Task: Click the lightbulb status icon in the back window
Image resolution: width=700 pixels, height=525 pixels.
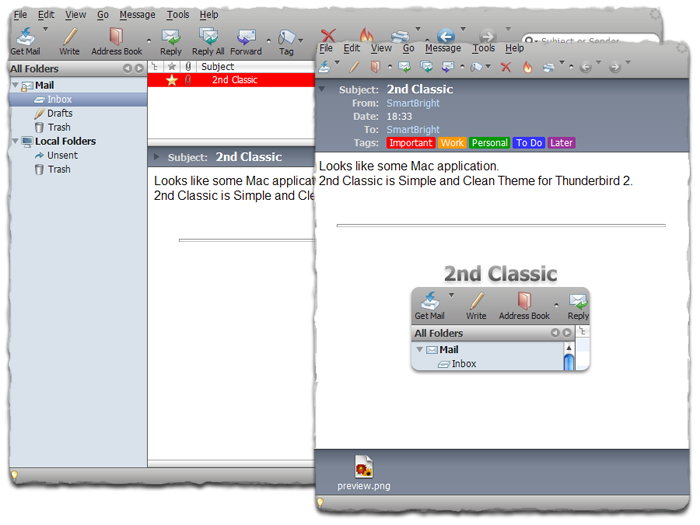Action: tap(14, 475)
